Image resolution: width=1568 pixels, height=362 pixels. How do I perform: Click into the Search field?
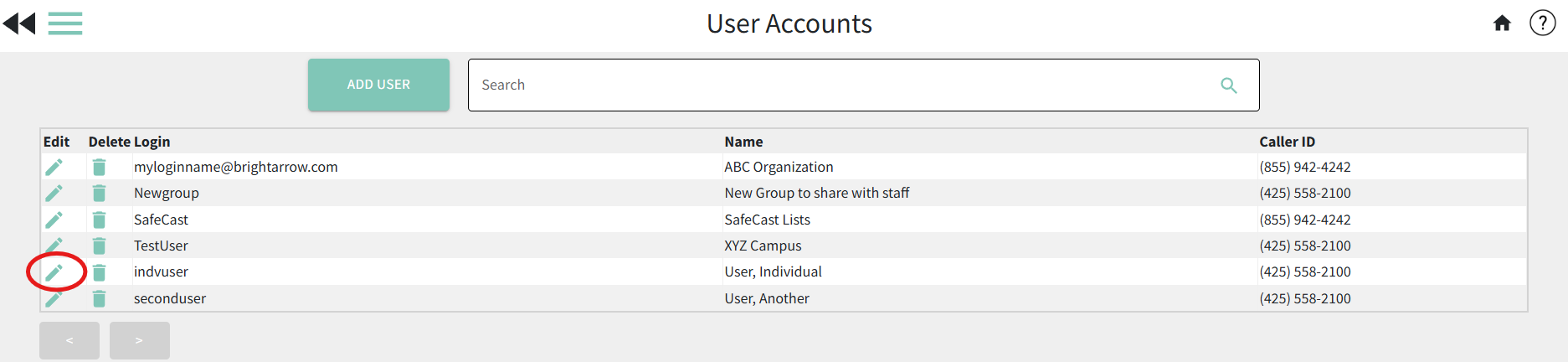click(x=837, y=85)
